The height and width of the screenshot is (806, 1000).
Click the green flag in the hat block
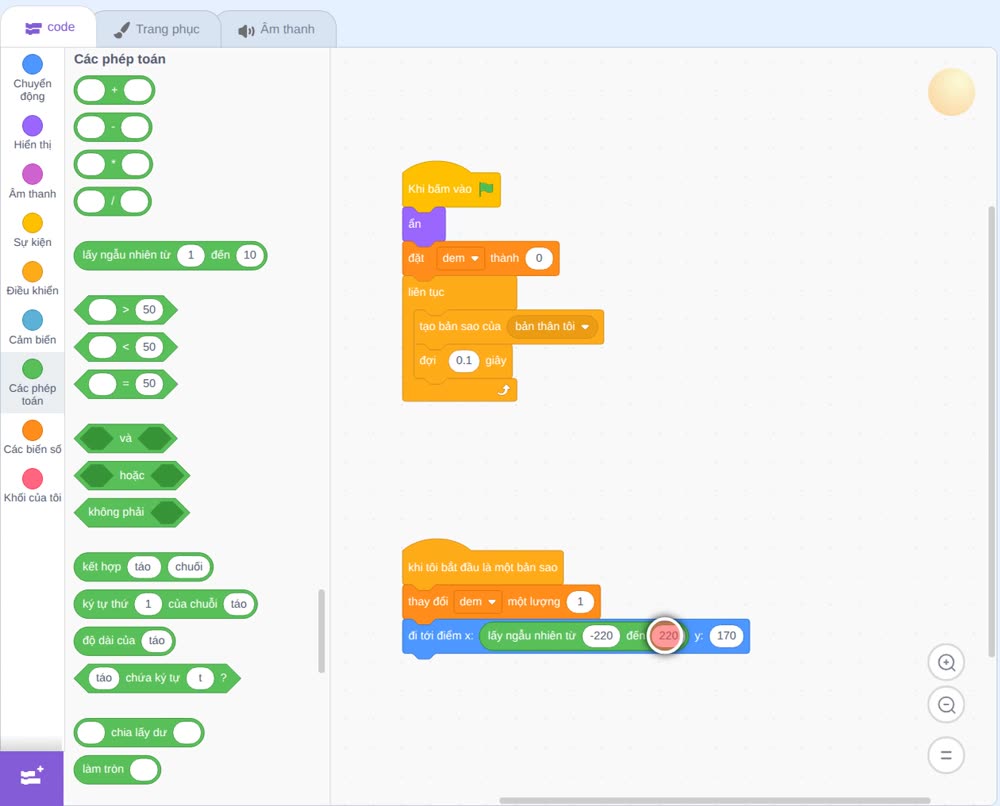[486, 189]
